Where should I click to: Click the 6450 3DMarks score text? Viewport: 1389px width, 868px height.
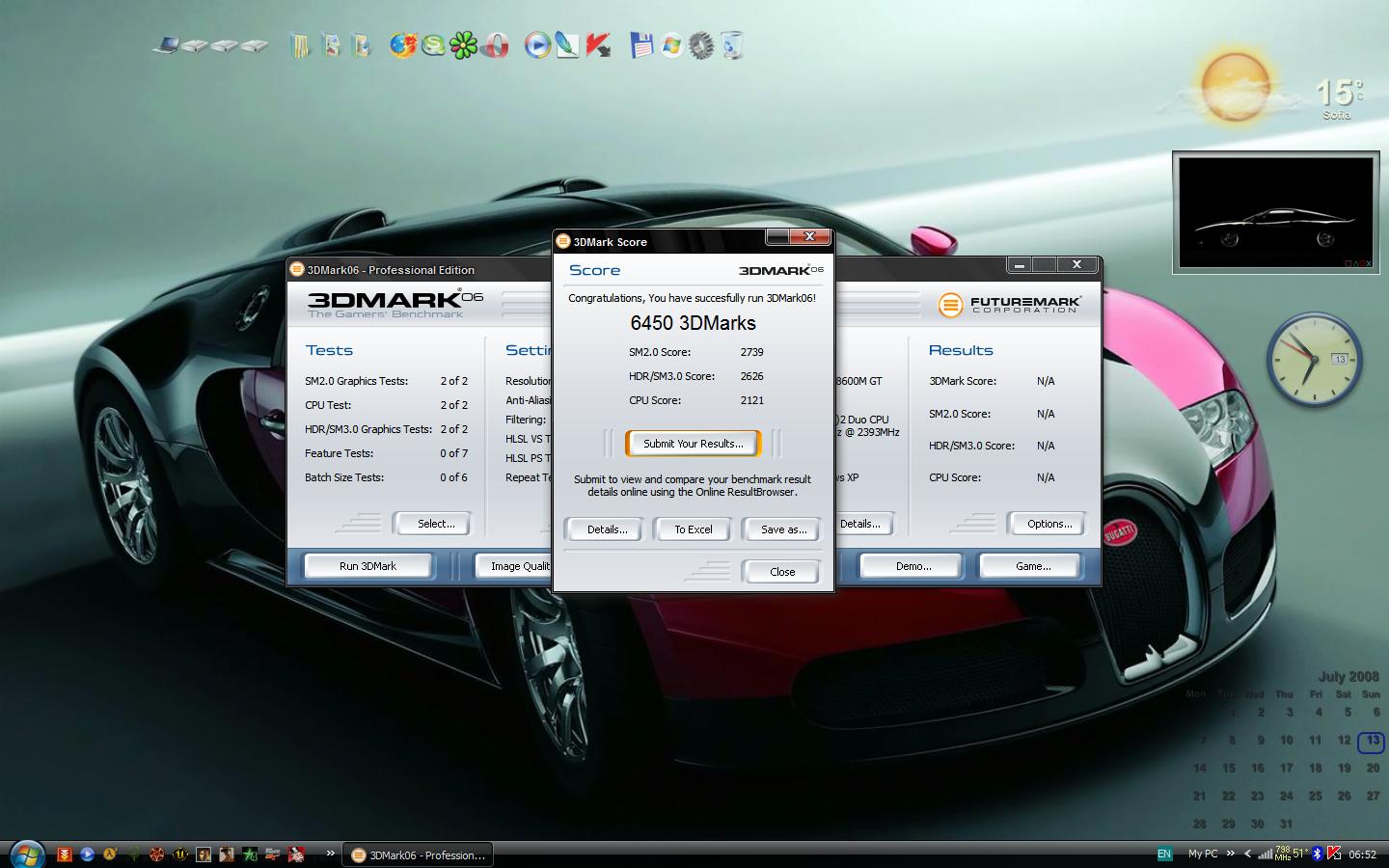point(694,323)
